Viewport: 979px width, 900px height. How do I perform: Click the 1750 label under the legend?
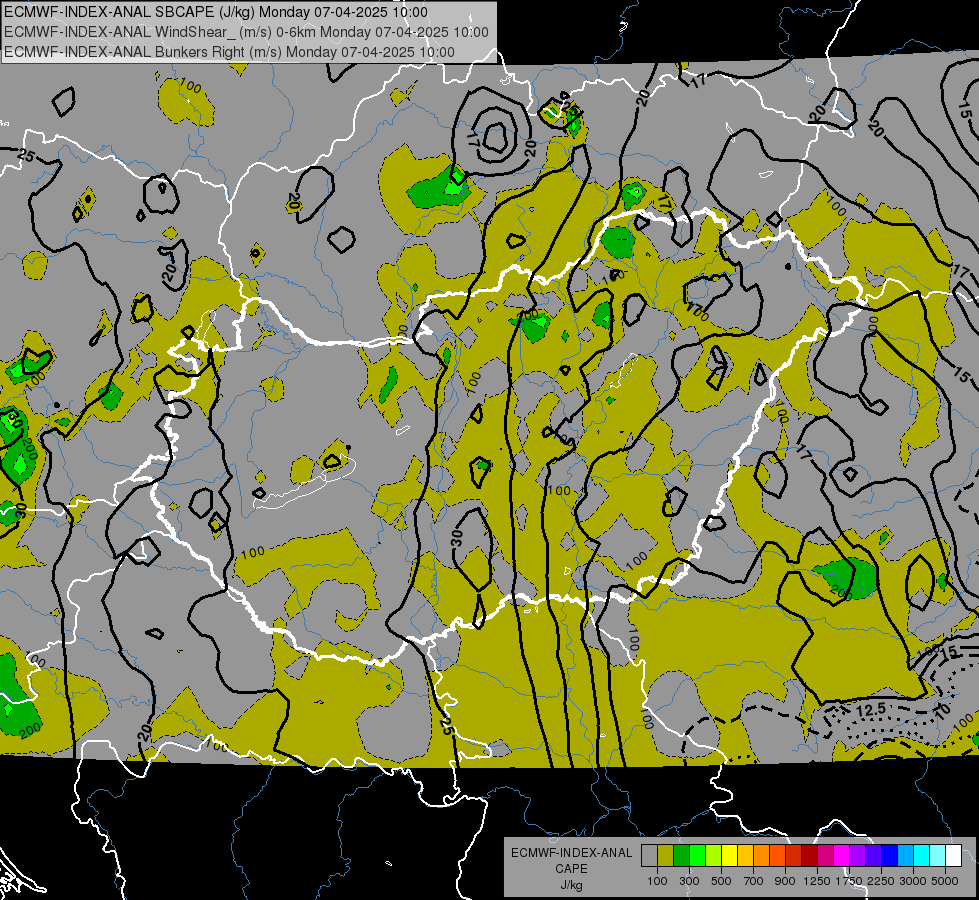coord(849,881)
